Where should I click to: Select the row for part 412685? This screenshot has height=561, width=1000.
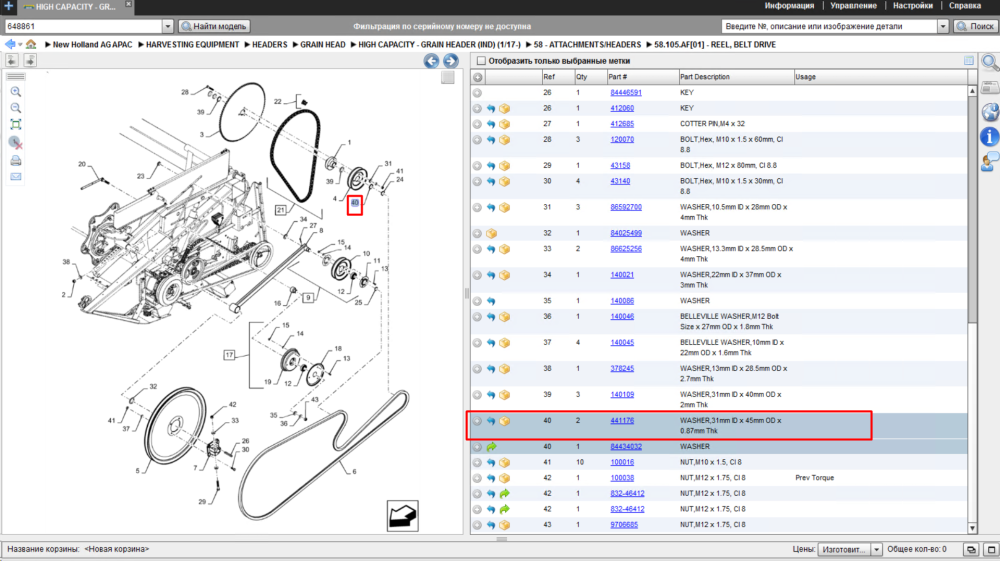click(x=719, y=124)
